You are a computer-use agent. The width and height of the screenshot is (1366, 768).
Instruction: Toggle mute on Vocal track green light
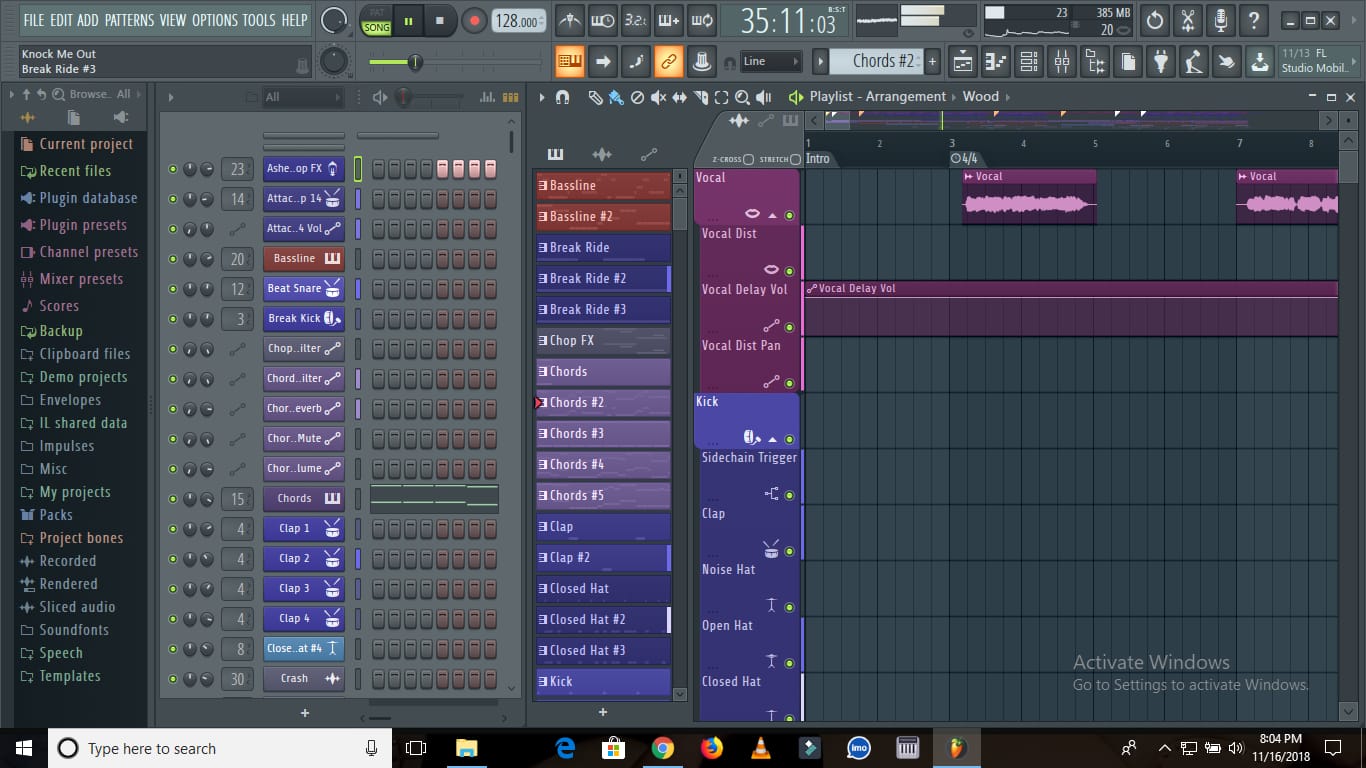(789, 215)
